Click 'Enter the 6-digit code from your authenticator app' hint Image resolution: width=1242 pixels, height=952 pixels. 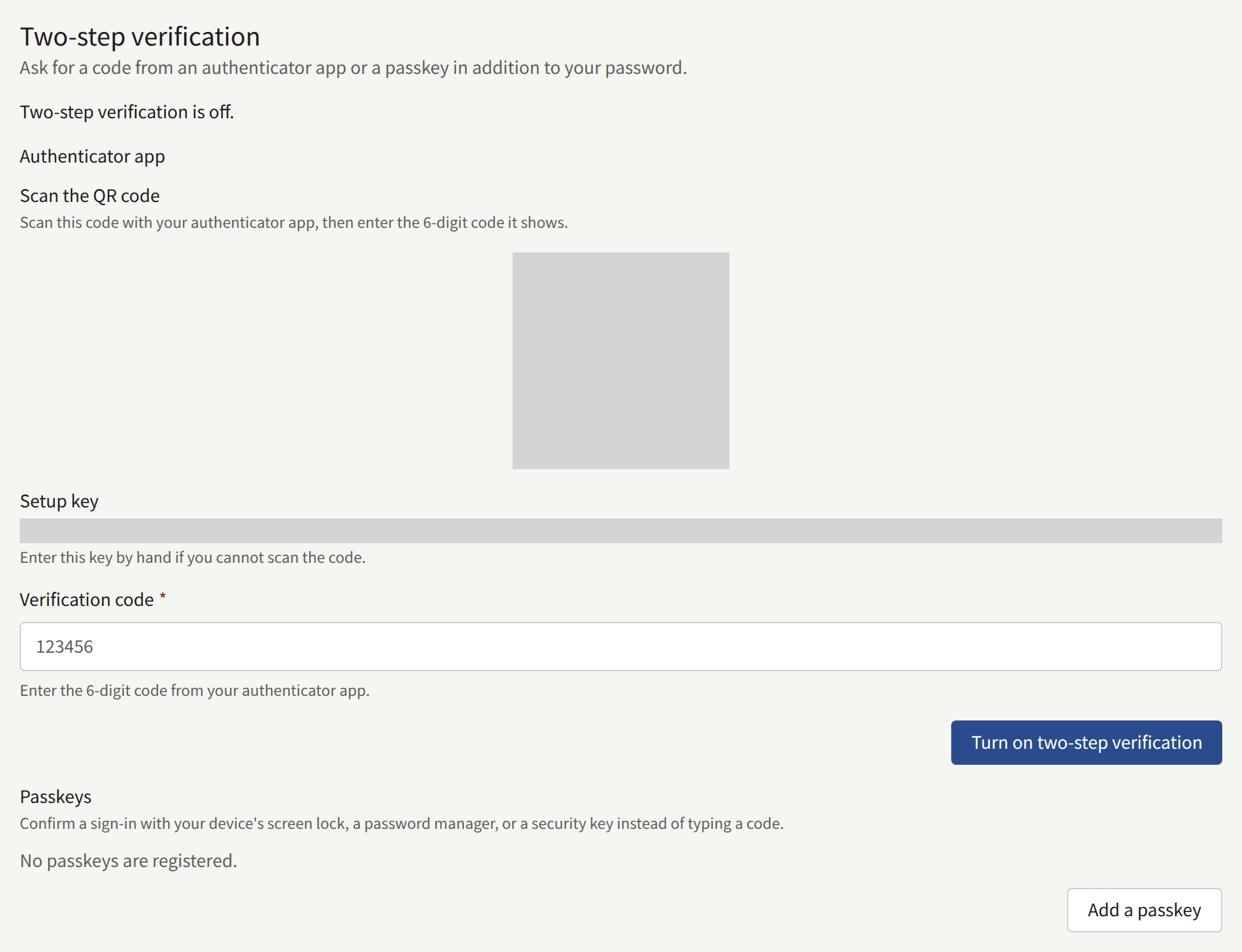(195, 690)
